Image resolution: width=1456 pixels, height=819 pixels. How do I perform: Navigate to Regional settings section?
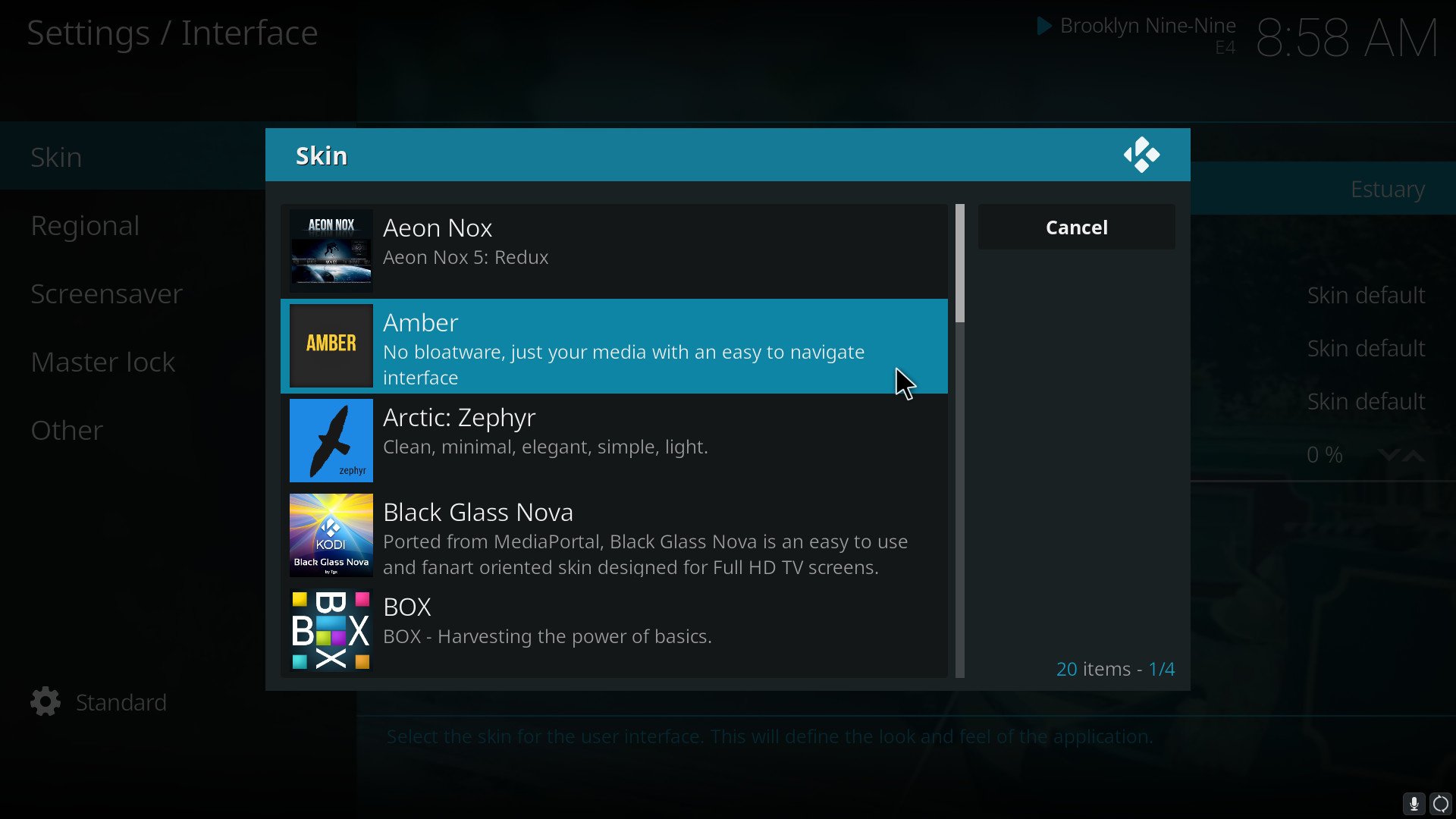click(86, 225)
